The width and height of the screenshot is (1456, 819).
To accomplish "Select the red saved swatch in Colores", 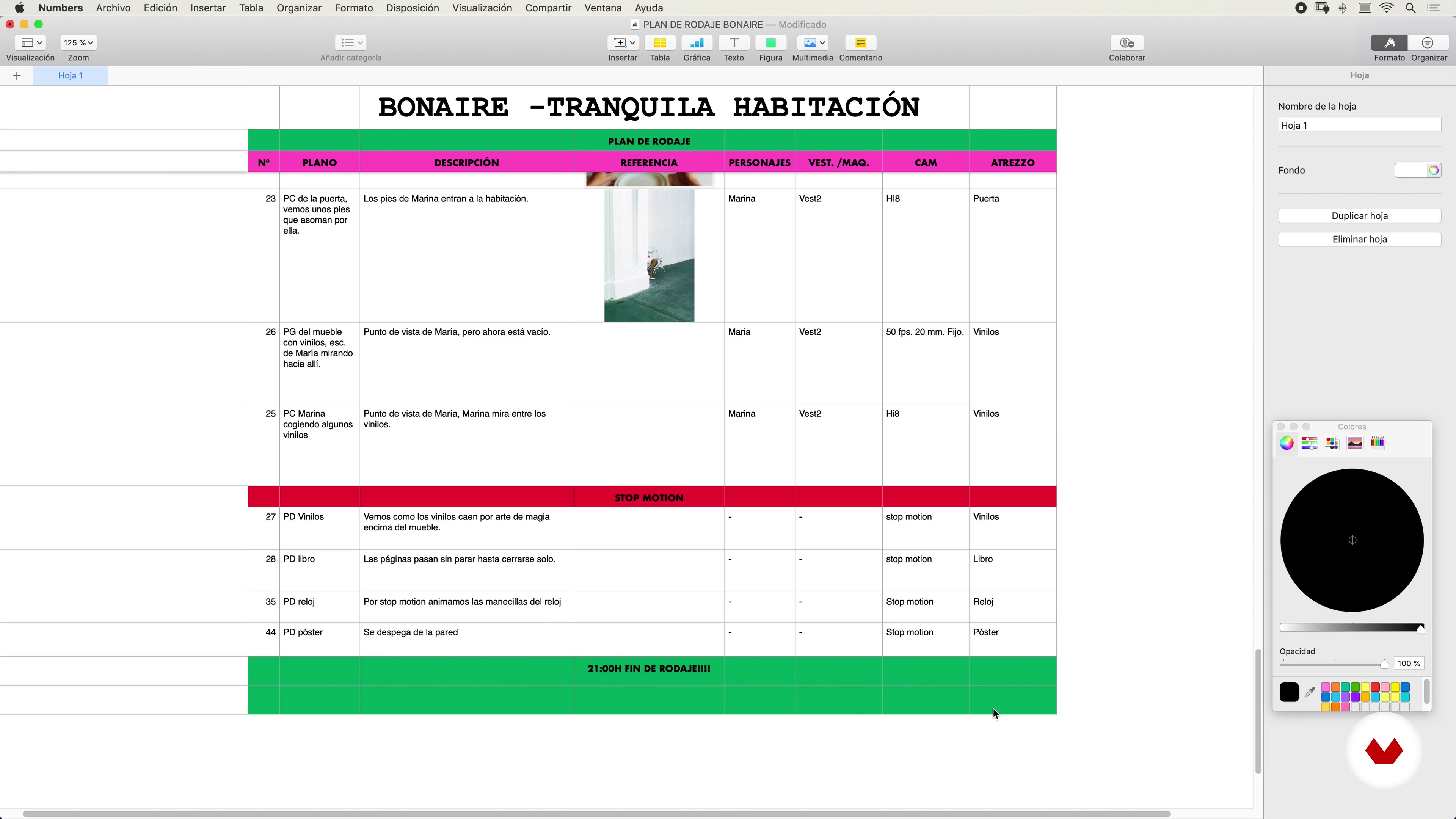I will [x=1374, y=687].
